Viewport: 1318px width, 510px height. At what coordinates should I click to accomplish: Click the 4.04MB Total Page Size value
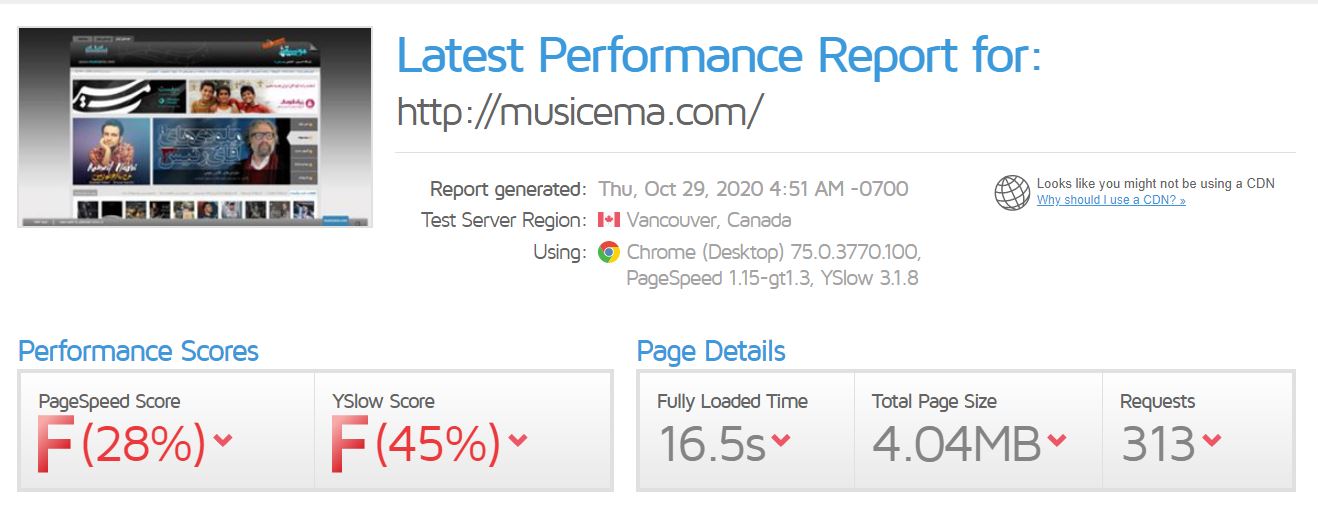tap(956, 445)
